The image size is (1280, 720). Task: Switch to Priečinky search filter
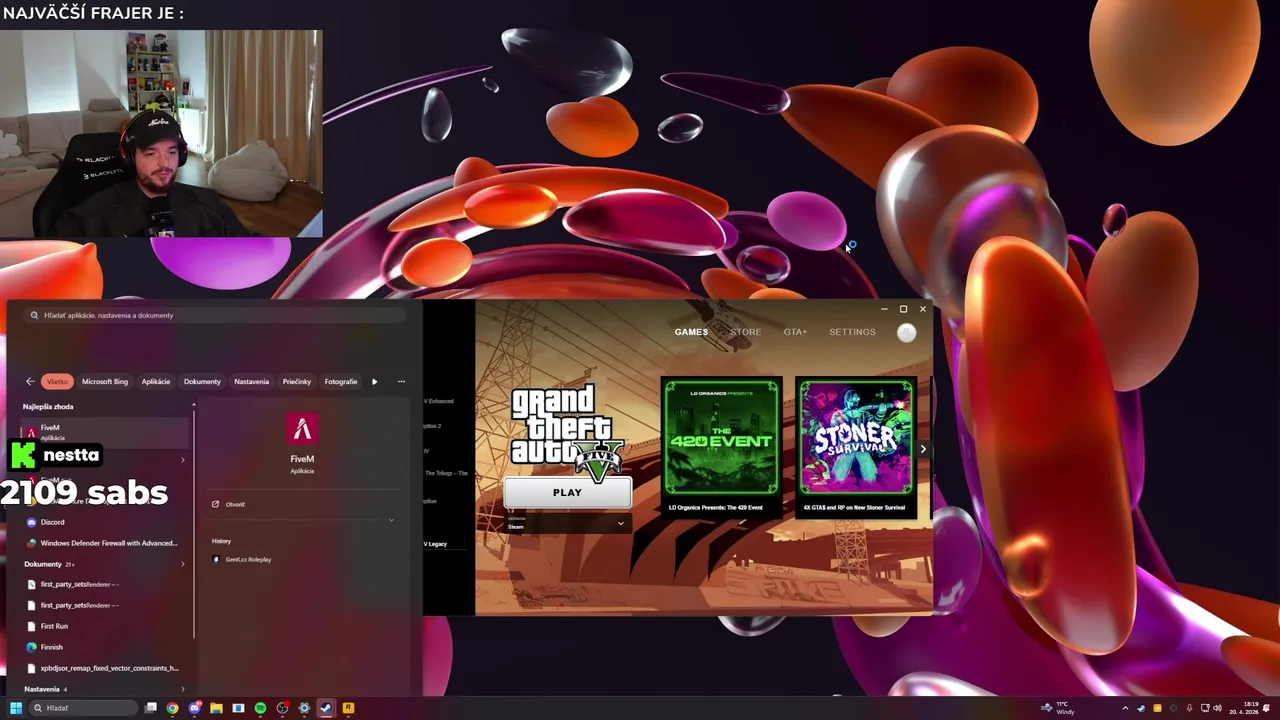pos(297,381)
